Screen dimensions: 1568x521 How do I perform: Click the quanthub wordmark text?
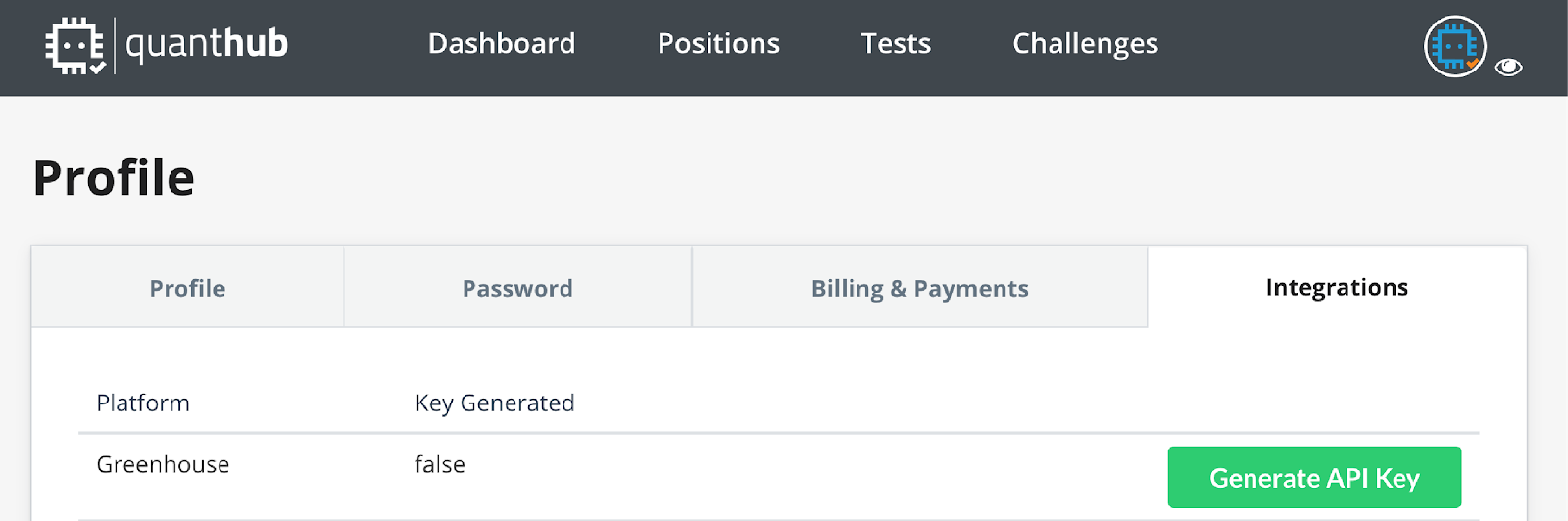(207, 44)
